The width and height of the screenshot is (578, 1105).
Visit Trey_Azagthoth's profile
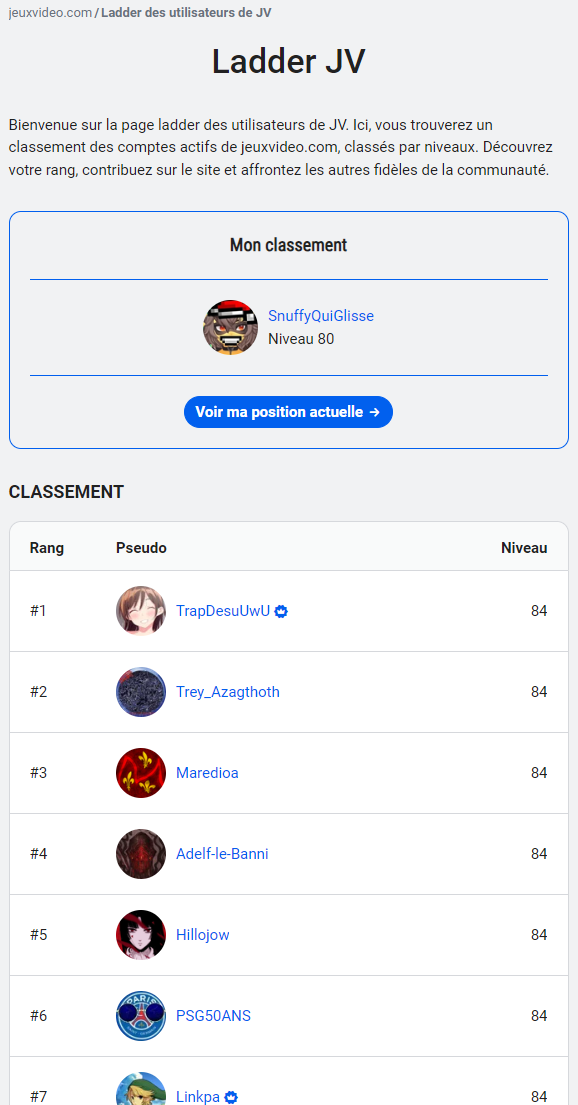(228, 692)
